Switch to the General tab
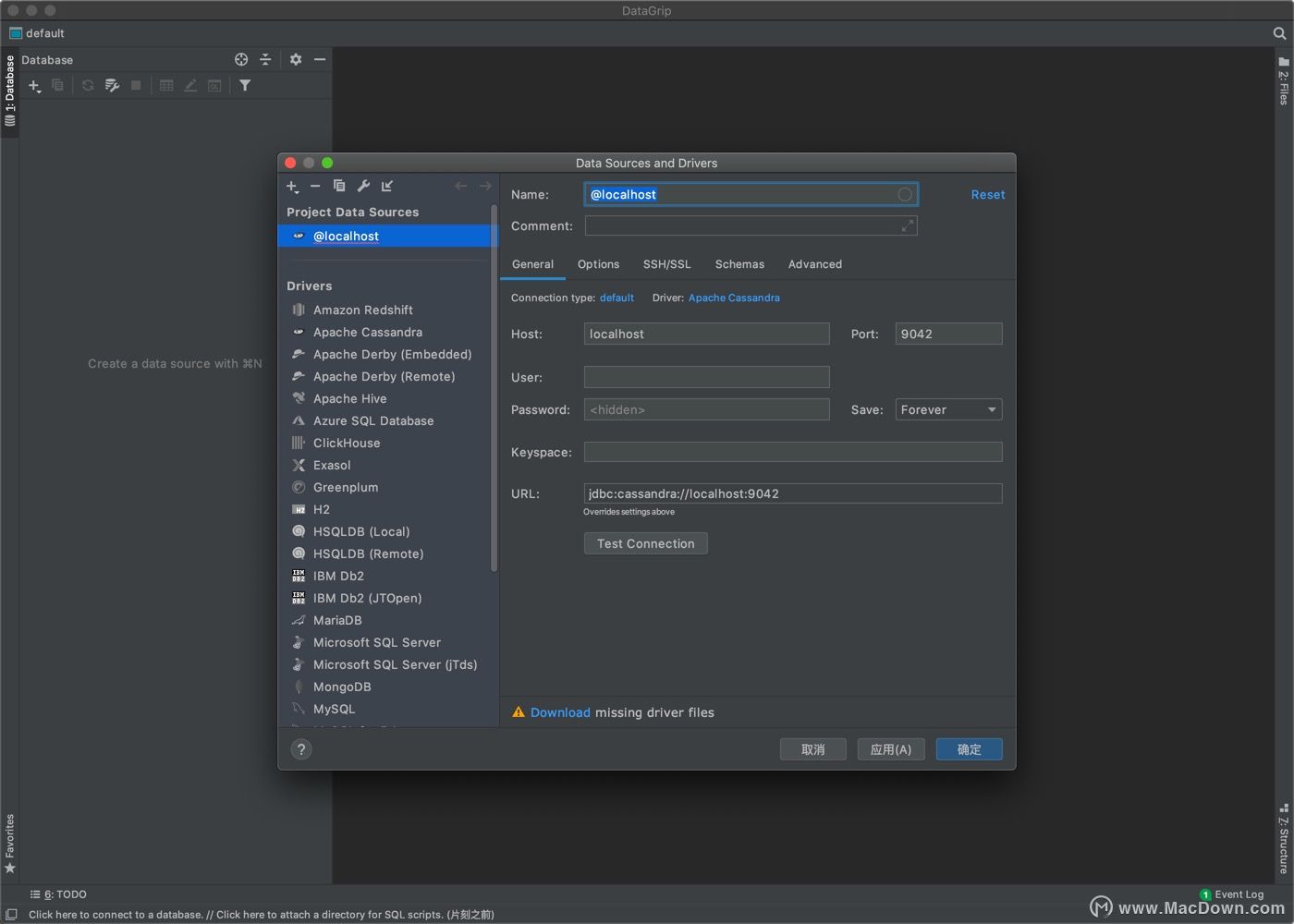1294x924 pixels. click(x=533, y=264)
